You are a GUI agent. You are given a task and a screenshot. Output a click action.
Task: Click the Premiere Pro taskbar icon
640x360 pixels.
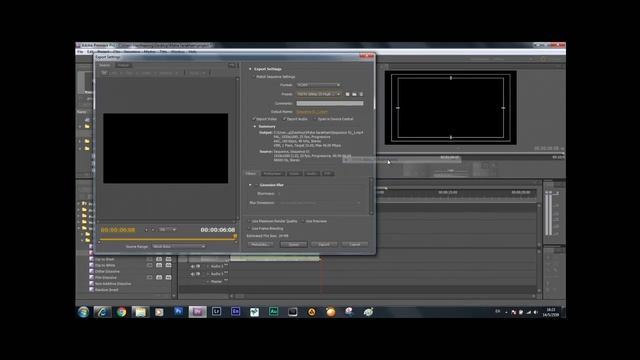coord(198,312)
